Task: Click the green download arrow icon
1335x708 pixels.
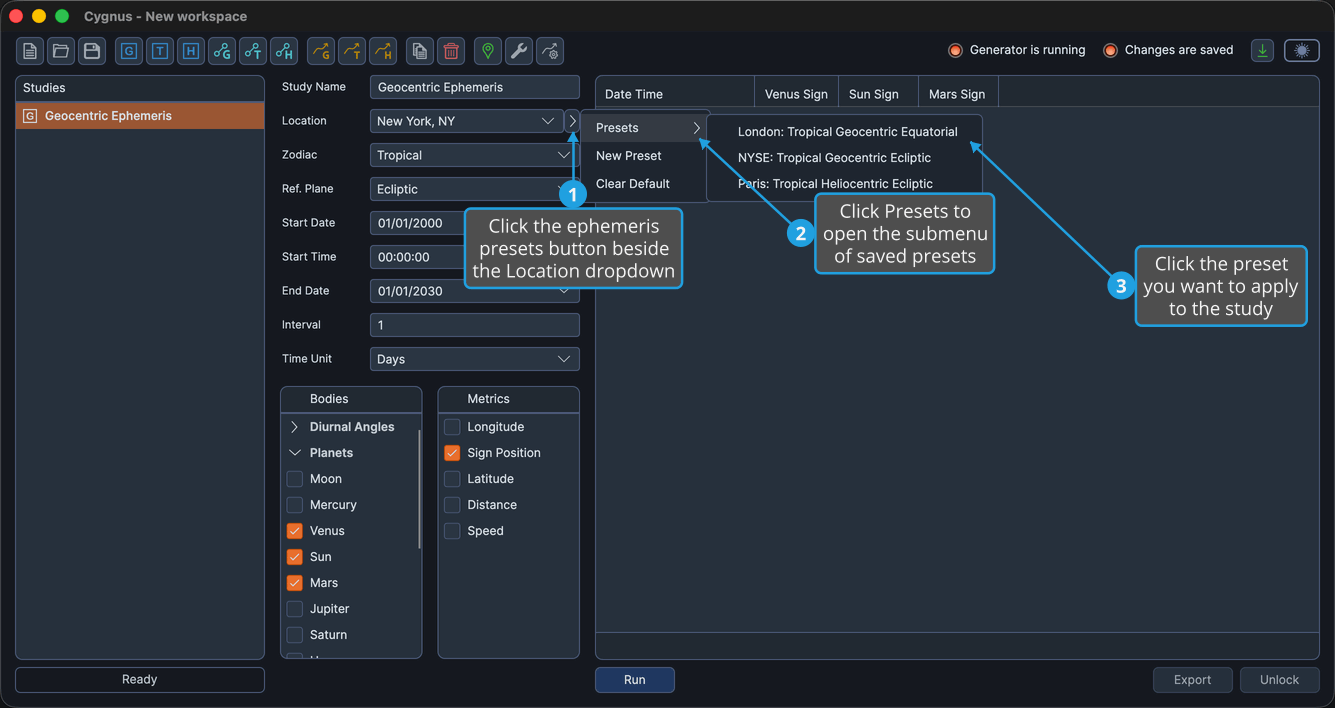Action: tap(1263, 51)
